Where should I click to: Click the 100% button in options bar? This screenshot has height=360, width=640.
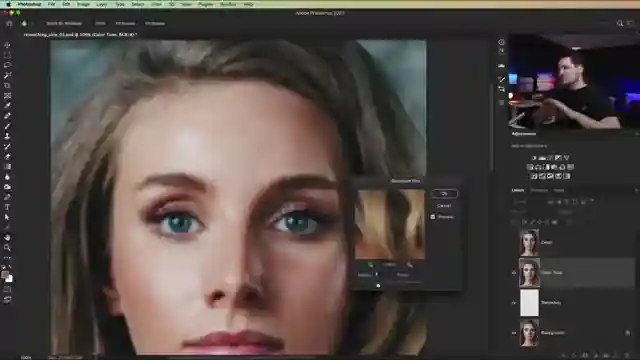(x=100, y=23)
